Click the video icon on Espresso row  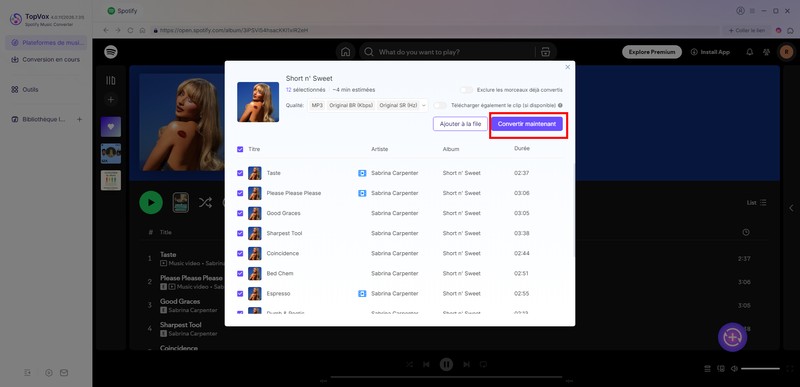pyautogui.click(x=362, y=294)
